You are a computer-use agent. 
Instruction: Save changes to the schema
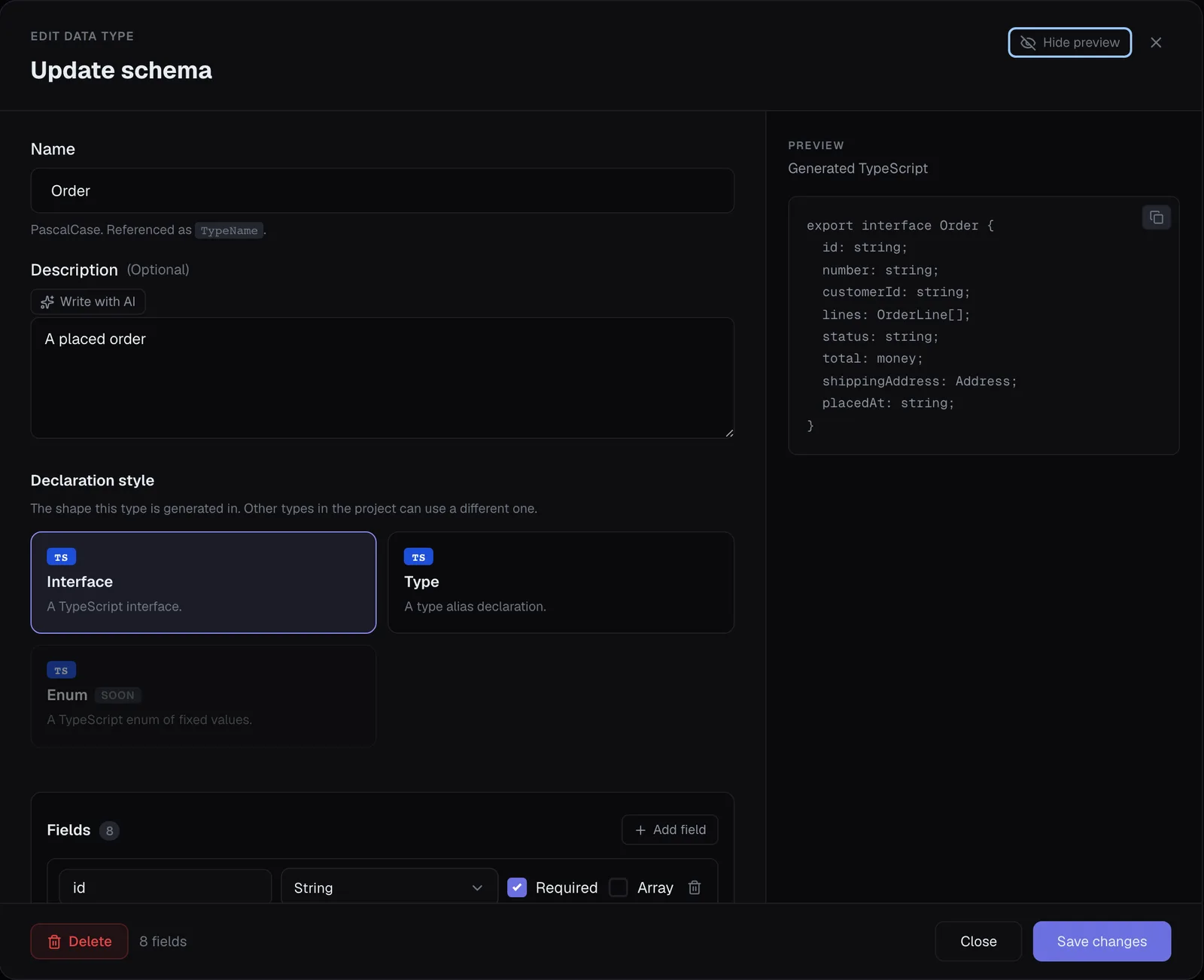pyautogui.click(x=1102, y=942)
